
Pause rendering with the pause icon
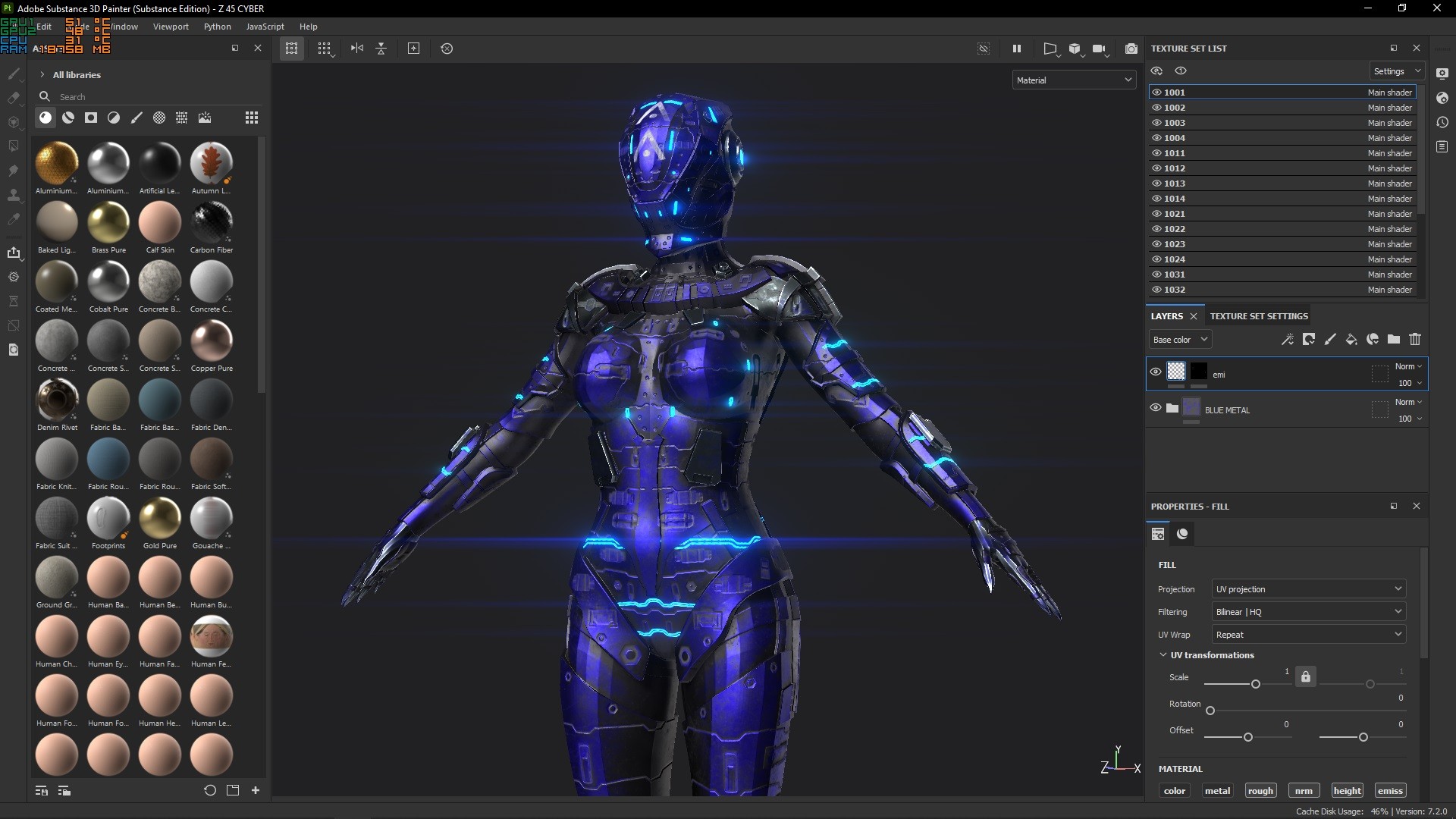point(1017,49)
